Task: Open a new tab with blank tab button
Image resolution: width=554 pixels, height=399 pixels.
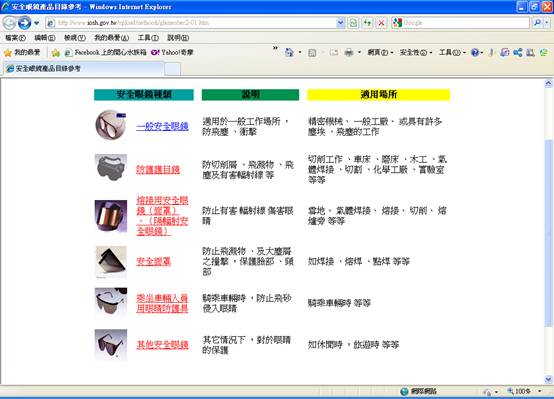Action: click(x=172, y=69)
